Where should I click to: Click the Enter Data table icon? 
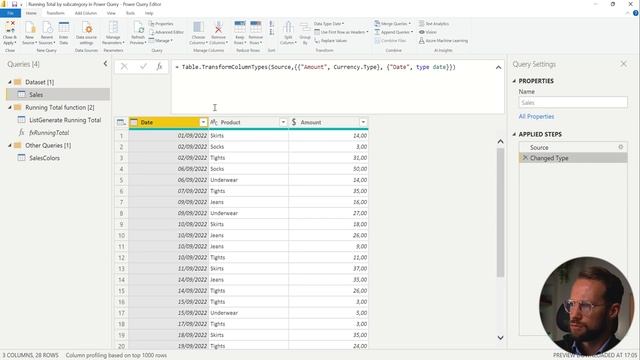point(64,28)
